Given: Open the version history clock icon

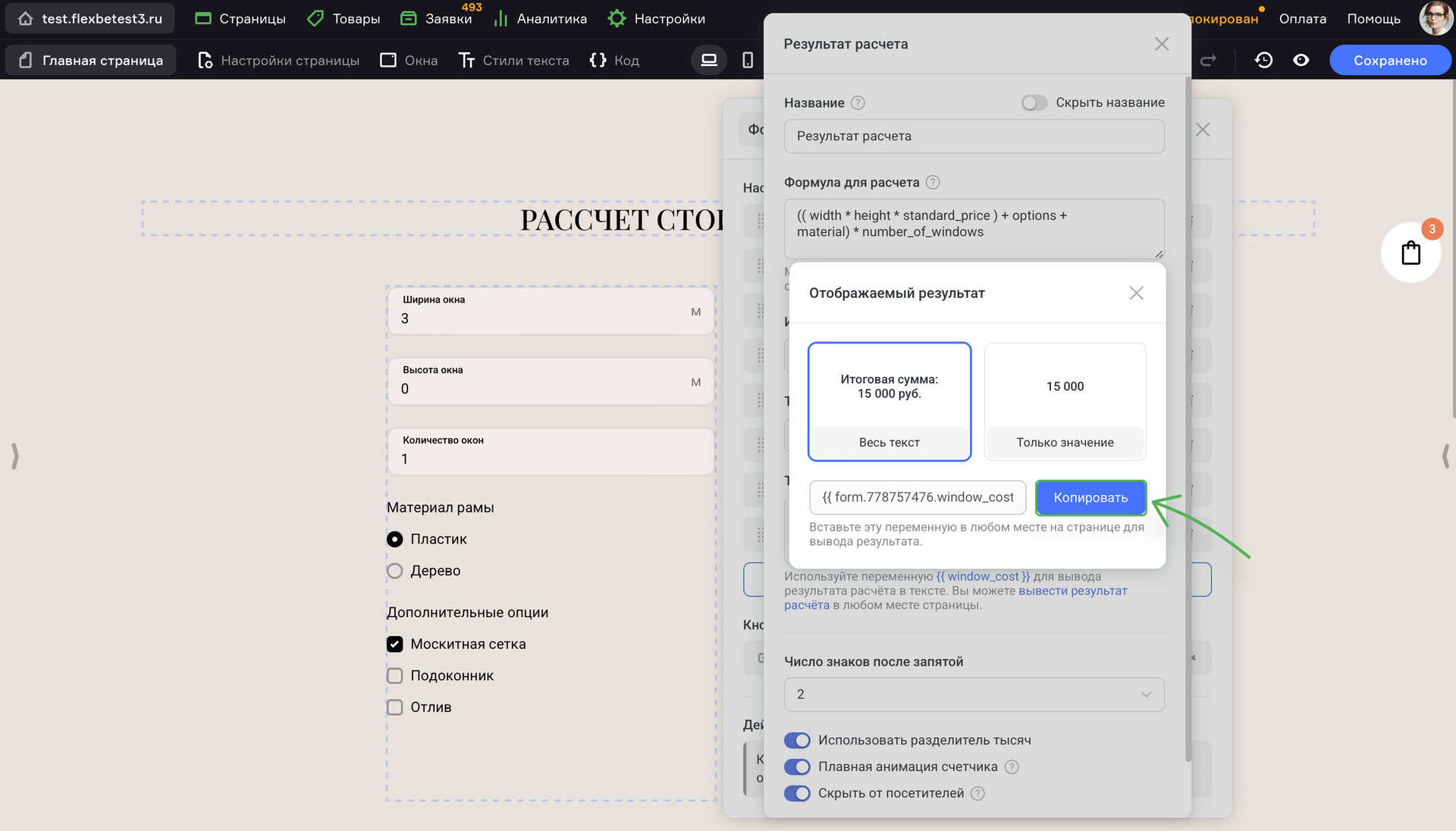Looking at the screenshot, I should click(1263, 60).
